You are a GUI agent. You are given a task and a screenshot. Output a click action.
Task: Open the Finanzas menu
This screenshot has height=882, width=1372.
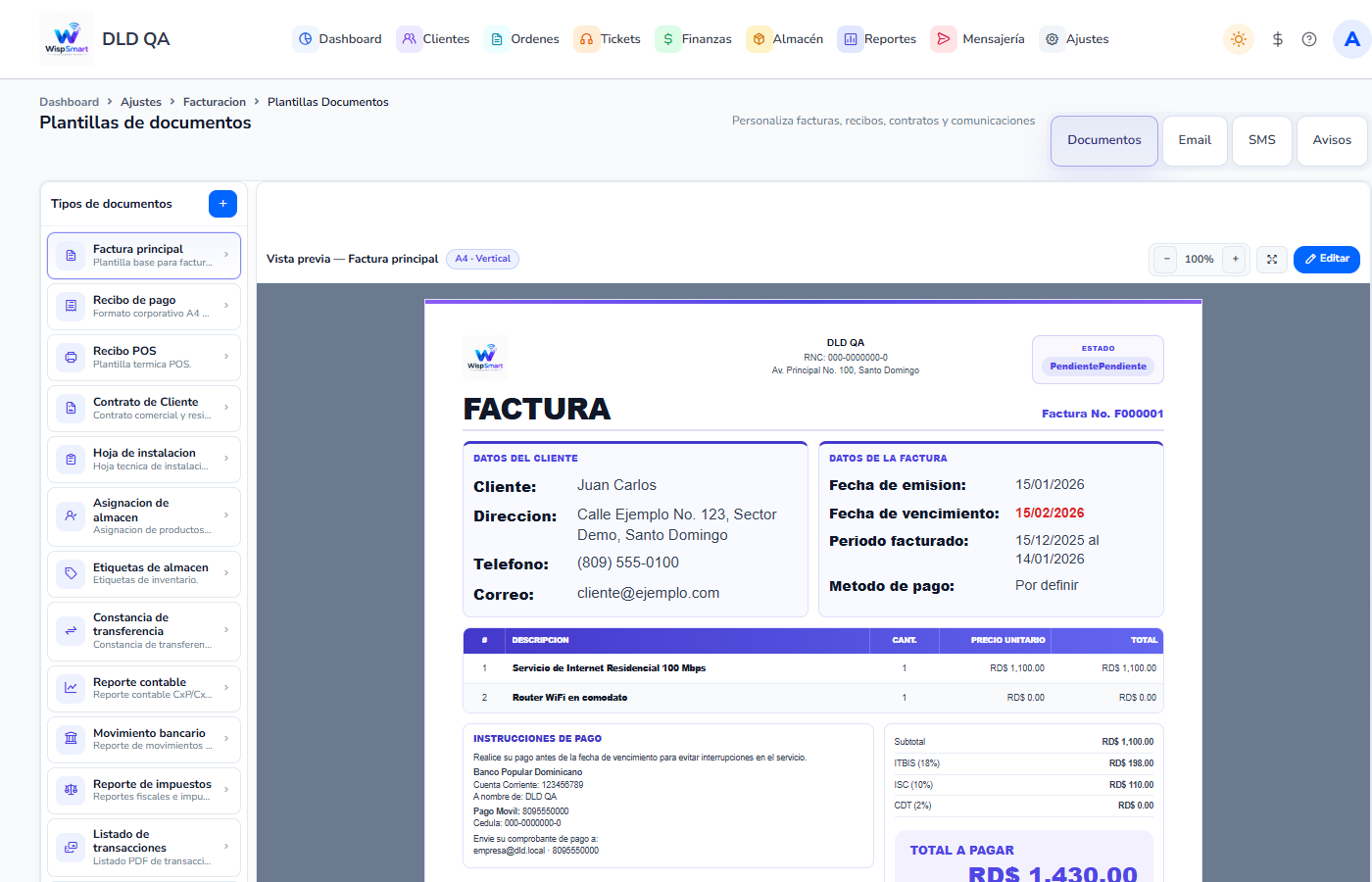pyautogui.click(x=695, y=39)
